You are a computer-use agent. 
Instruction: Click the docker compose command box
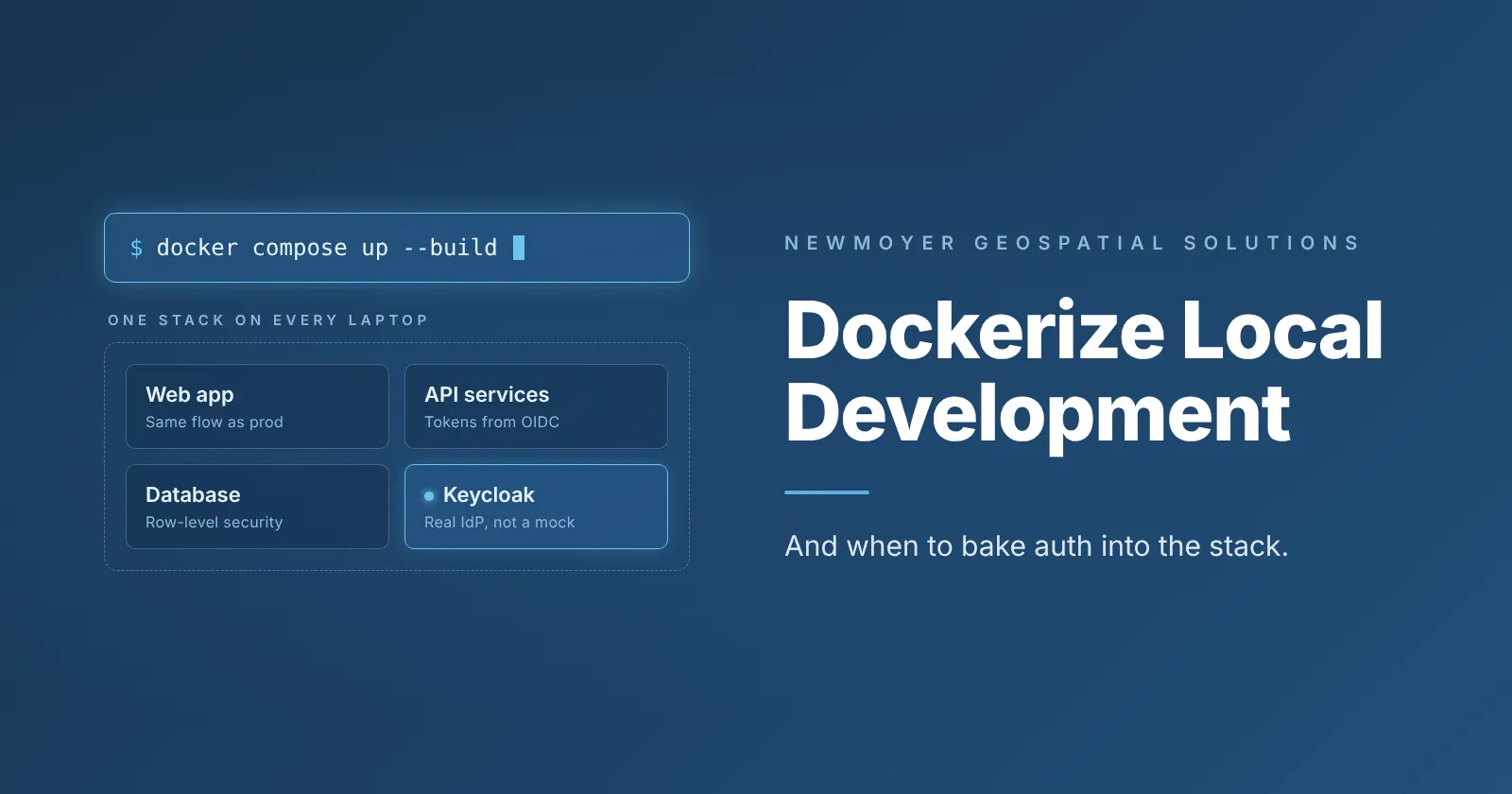coord(397,248)
